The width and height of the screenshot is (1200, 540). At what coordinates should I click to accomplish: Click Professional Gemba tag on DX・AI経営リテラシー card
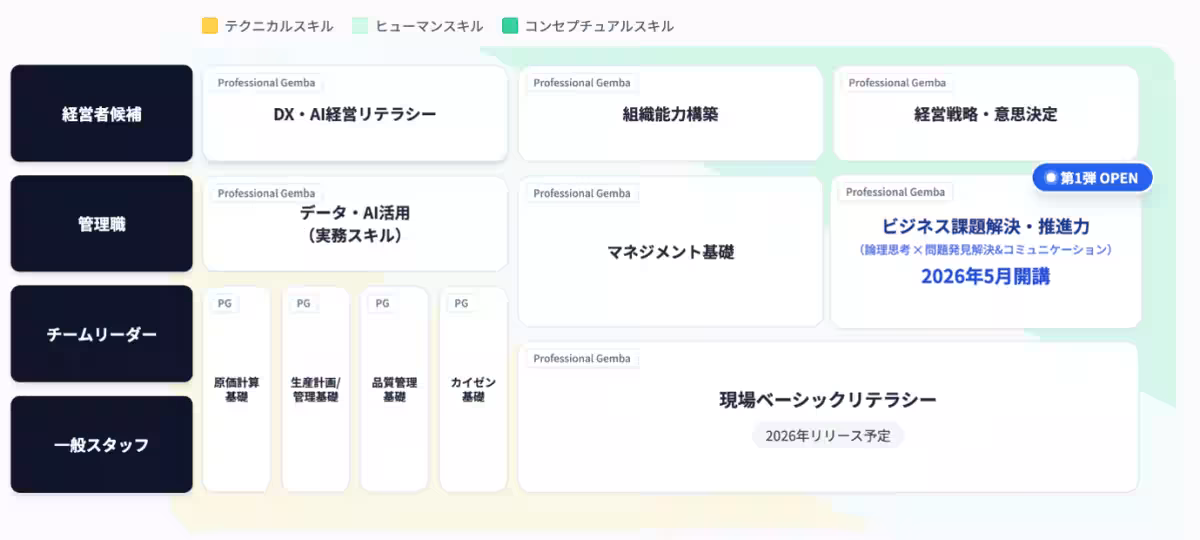266,83
